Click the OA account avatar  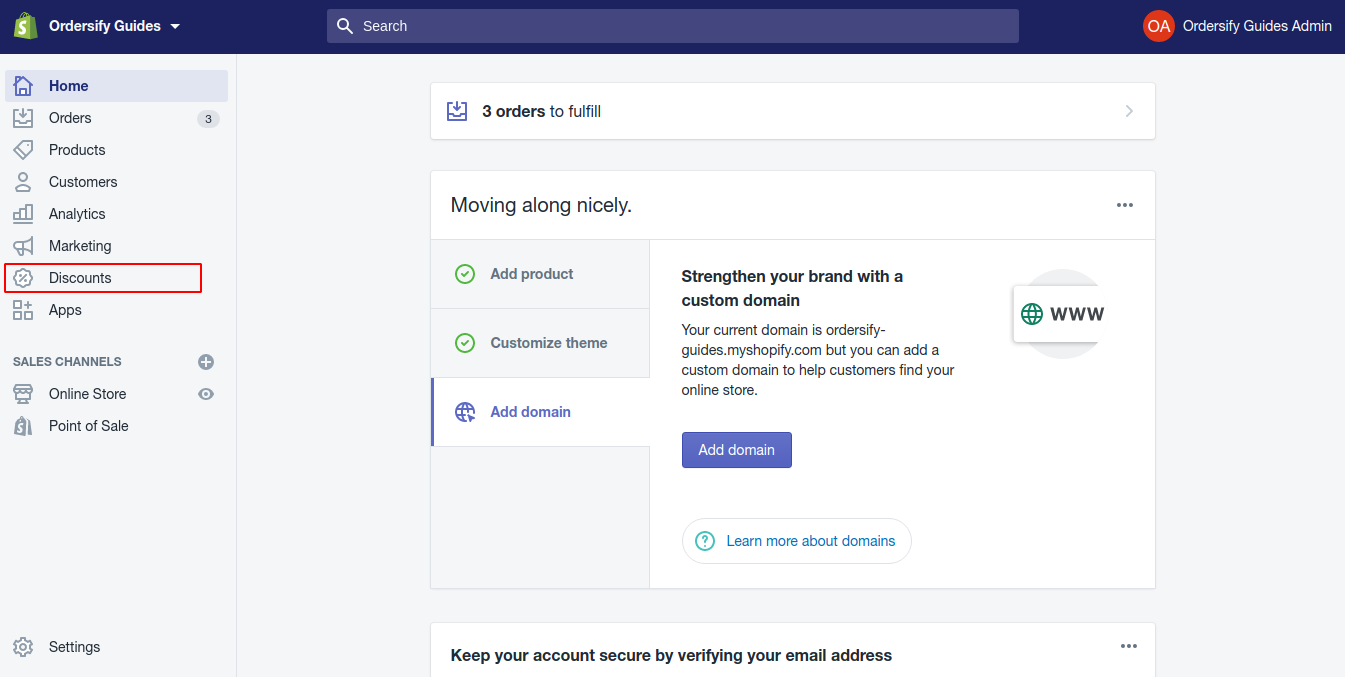[1158, 26]
